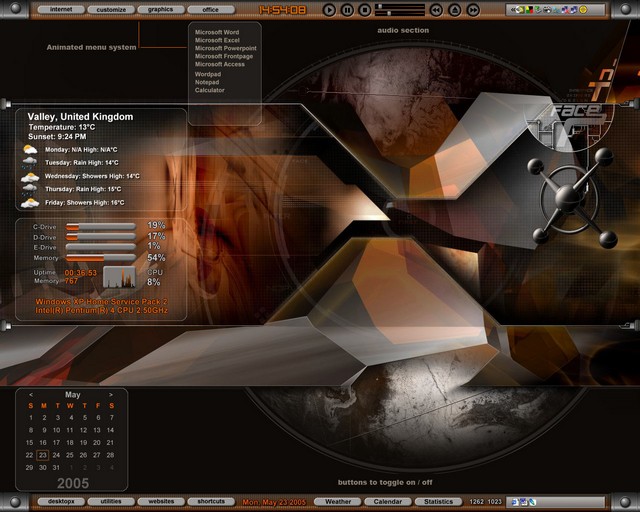640x512 pixels.
Task: Click the round orb at top-right bar end
Action: pos(626,10)
